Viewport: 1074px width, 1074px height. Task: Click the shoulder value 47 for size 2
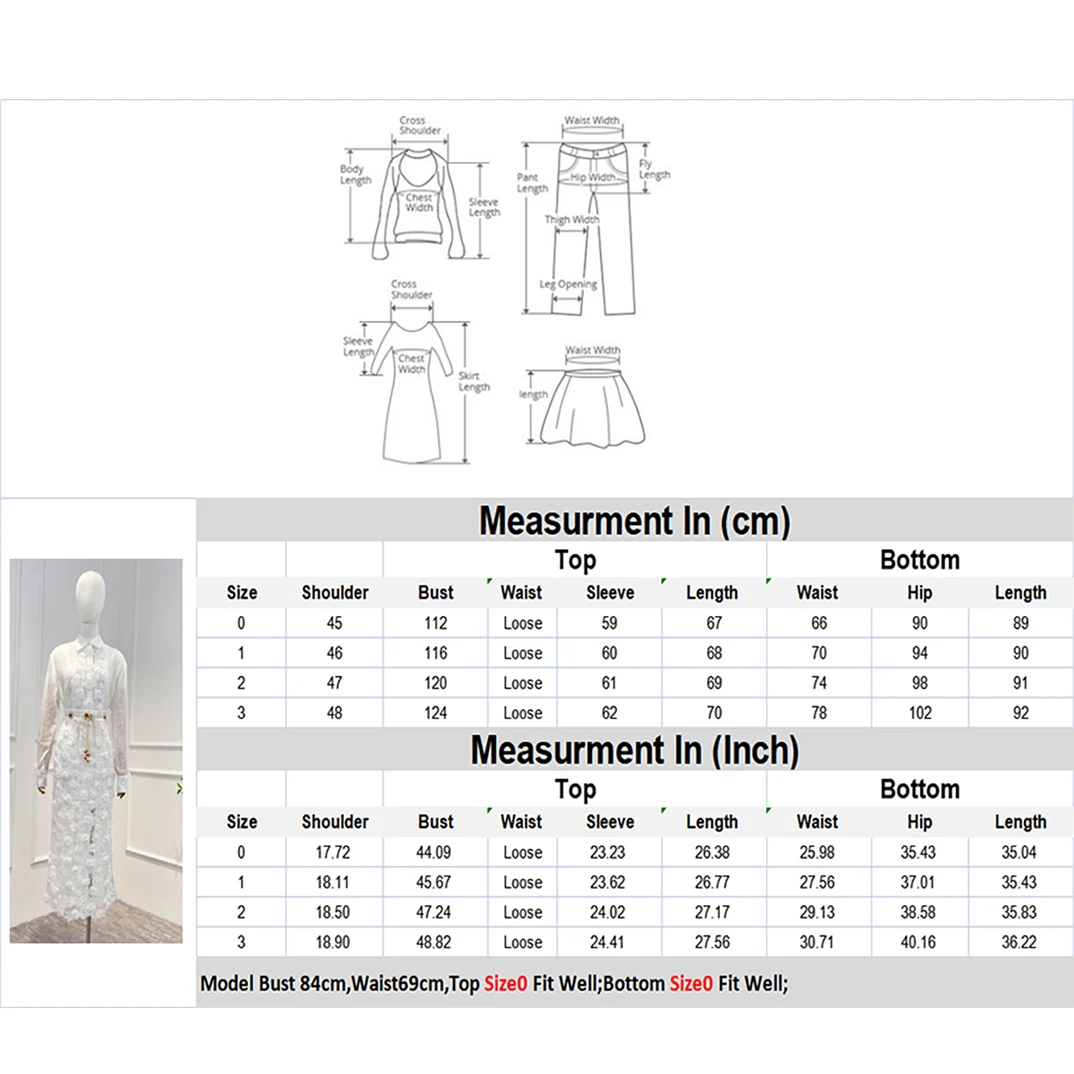(334, 684)
